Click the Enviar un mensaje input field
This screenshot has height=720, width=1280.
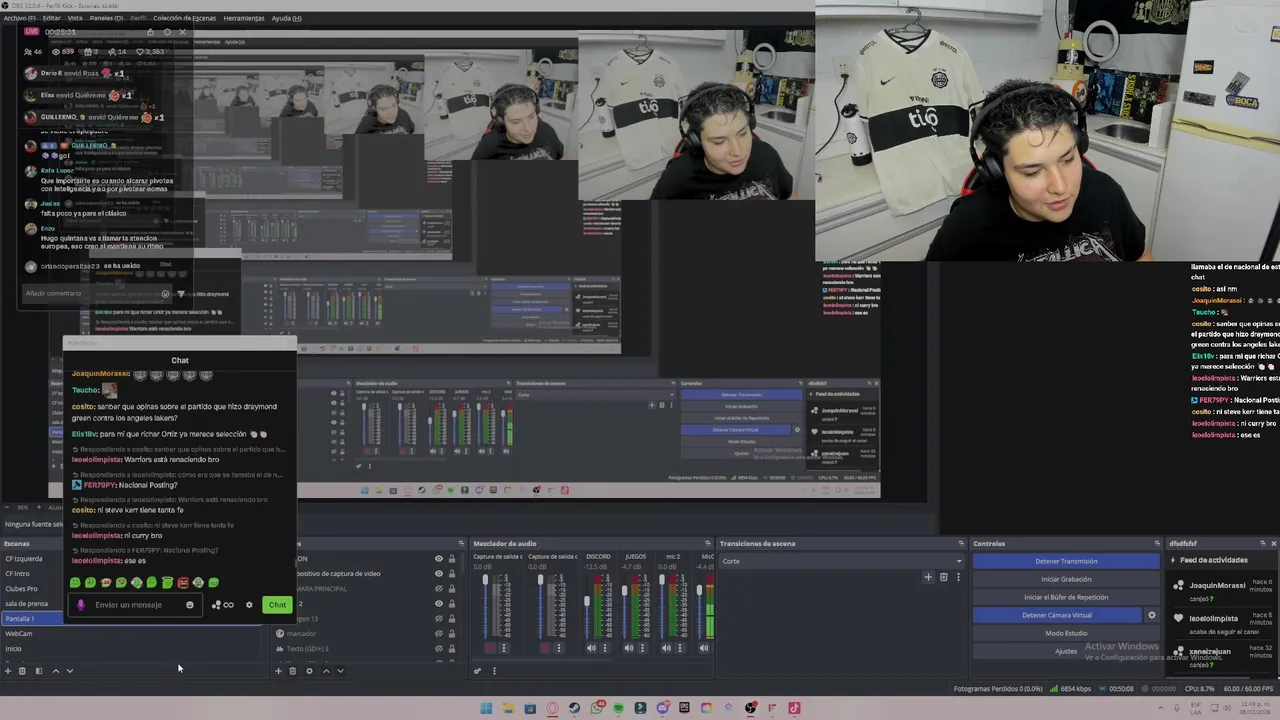point(135,605)
